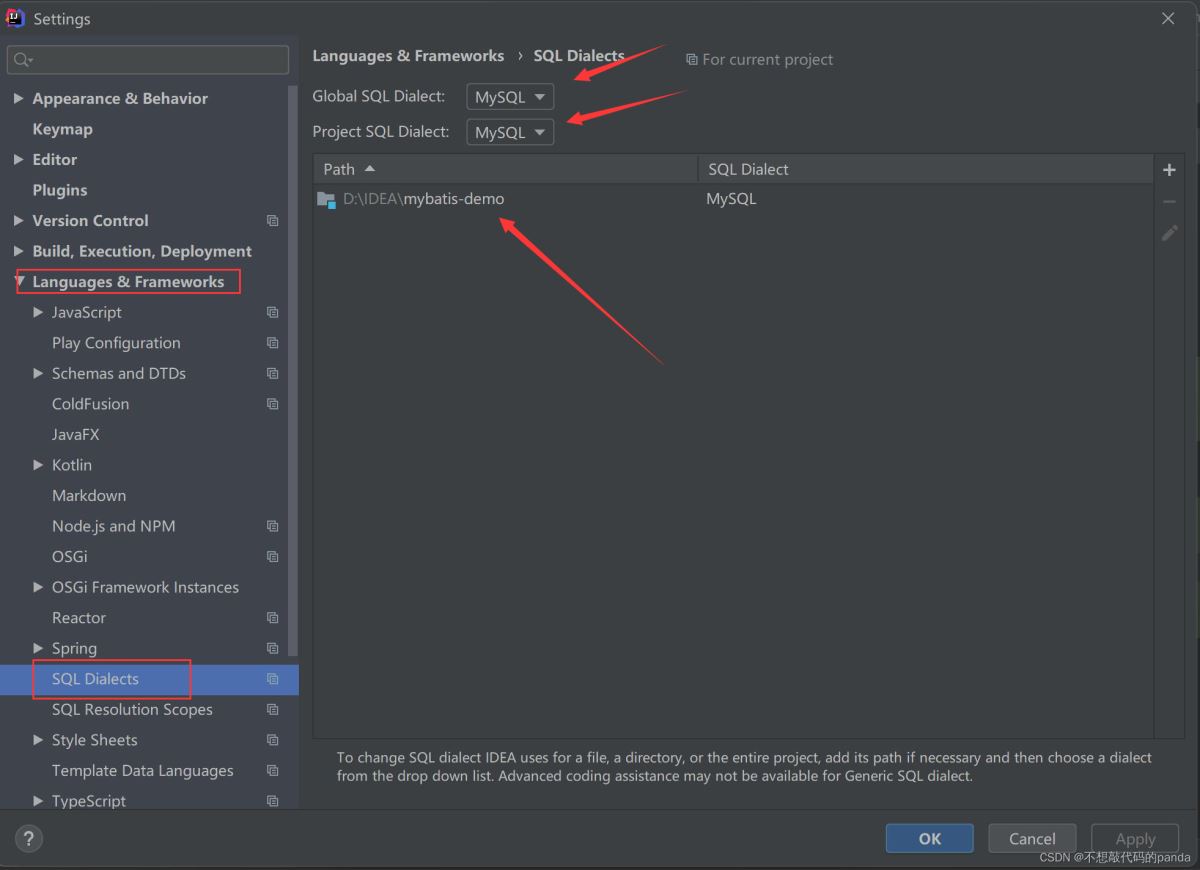
Task: Expand the Editor section arrow
Action: tap(18, 160)
